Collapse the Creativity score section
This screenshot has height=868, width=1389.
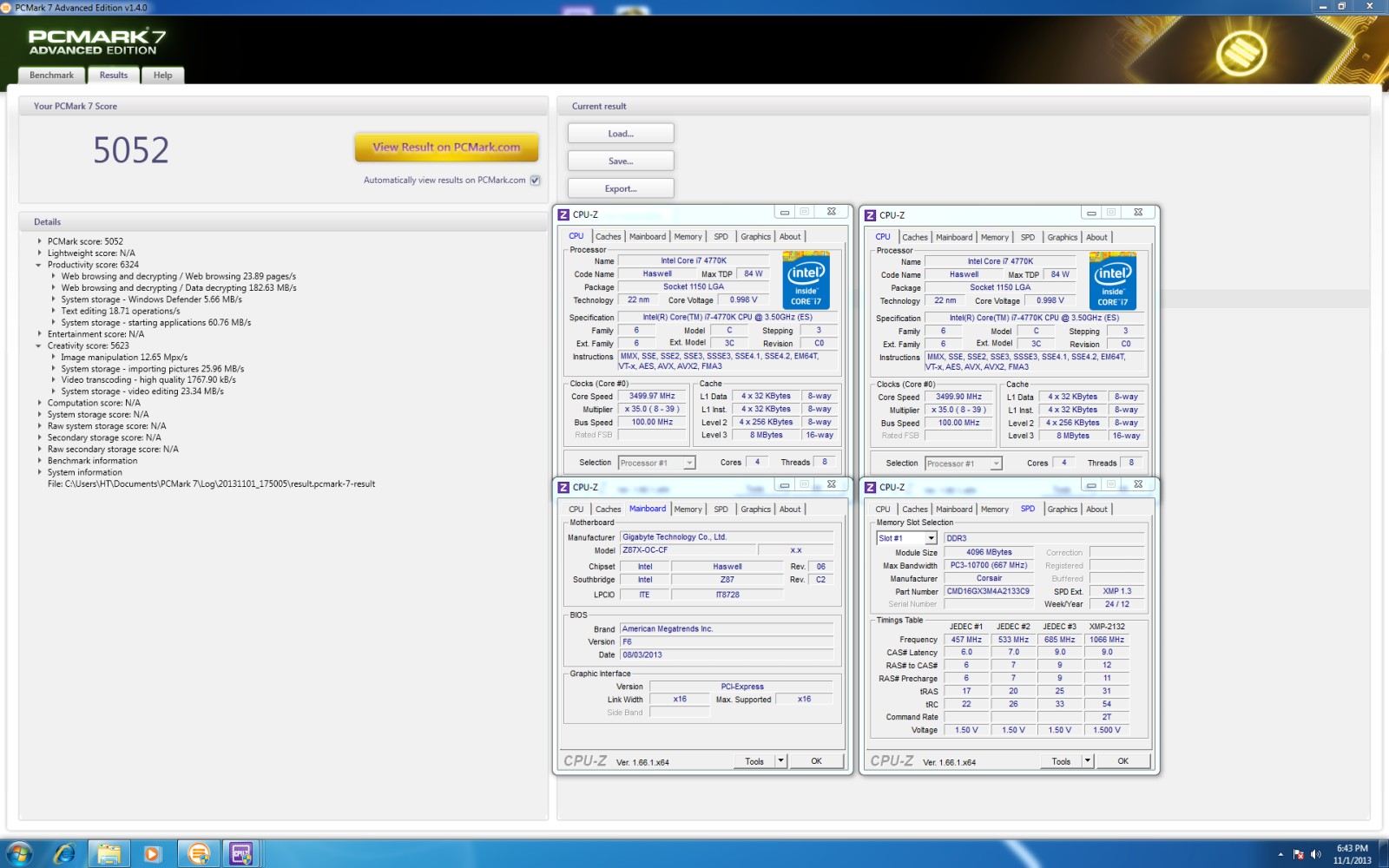tap(39, 345)
